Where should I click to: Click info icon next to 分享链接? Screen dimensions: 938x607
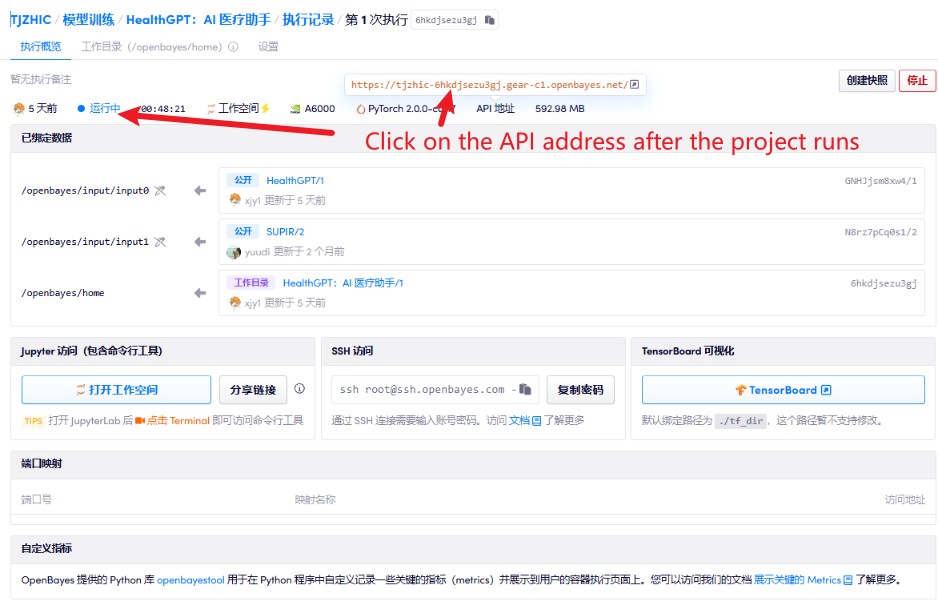(x=299, y=389)
